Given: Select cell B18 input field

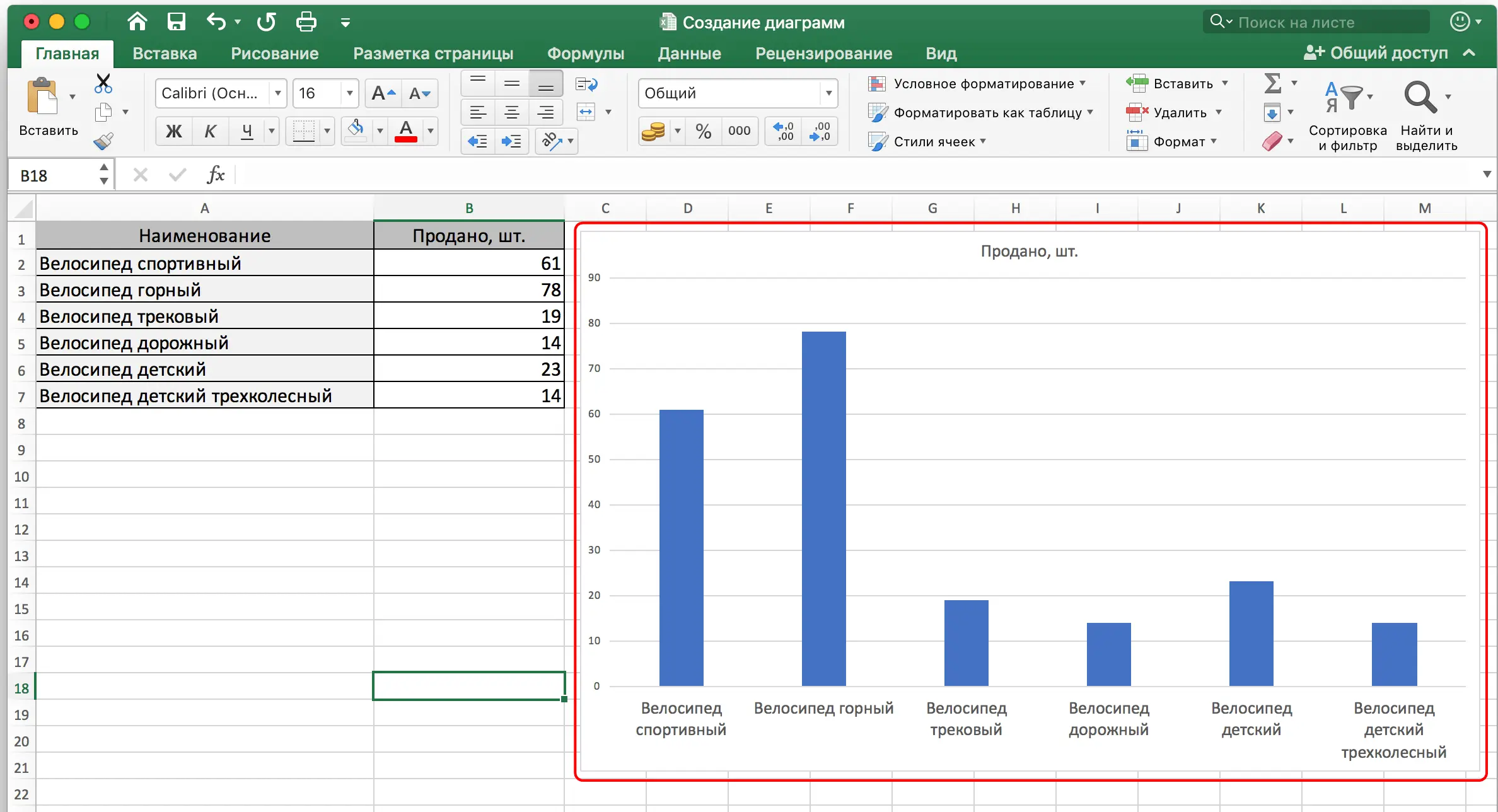Looking at the screenshot, I should point(468,688).
